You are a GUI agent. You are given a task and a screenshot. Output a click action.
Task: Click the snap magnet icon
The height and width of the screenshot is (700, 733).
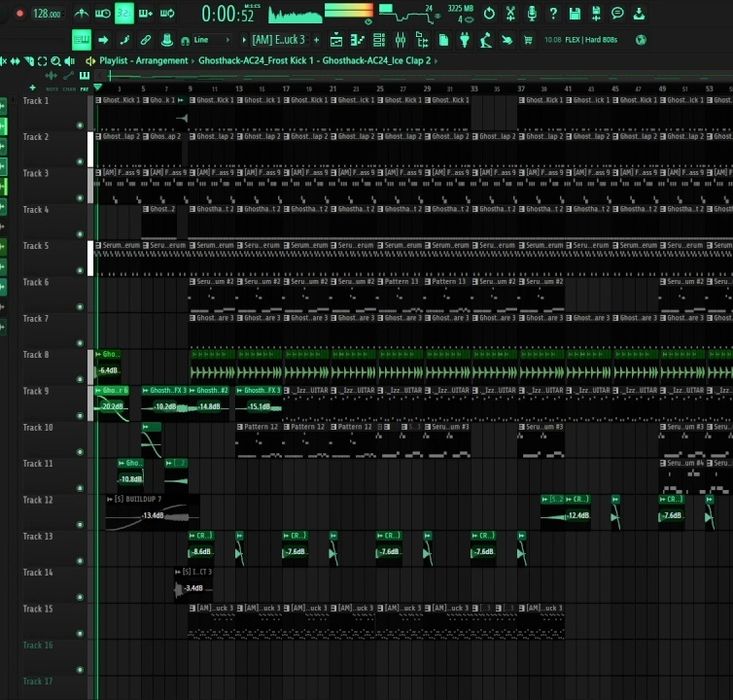(185, 41)
